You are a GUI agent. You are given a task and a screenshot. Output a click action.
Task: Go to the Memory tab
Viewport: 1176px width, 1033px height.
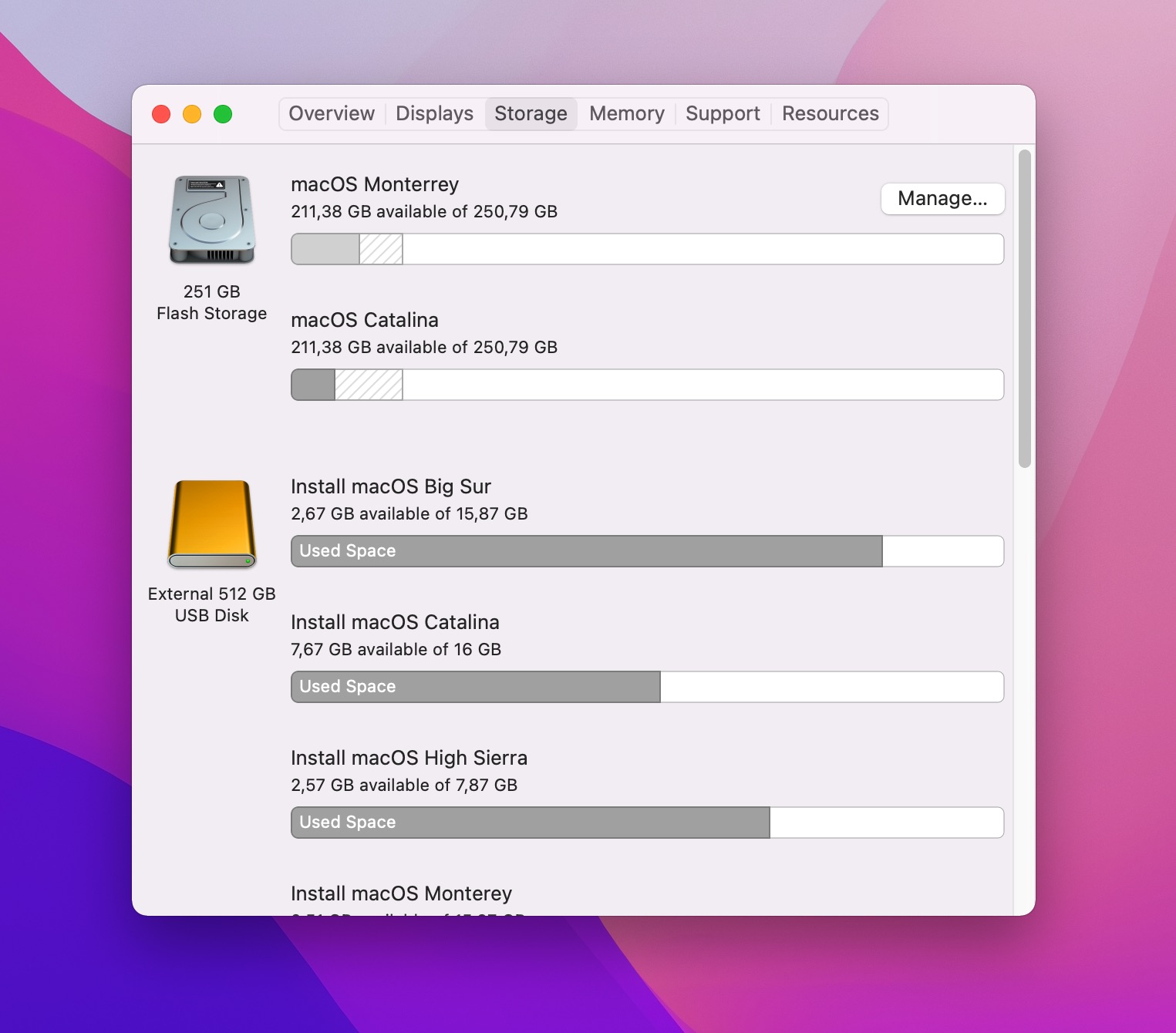[626, 114]
